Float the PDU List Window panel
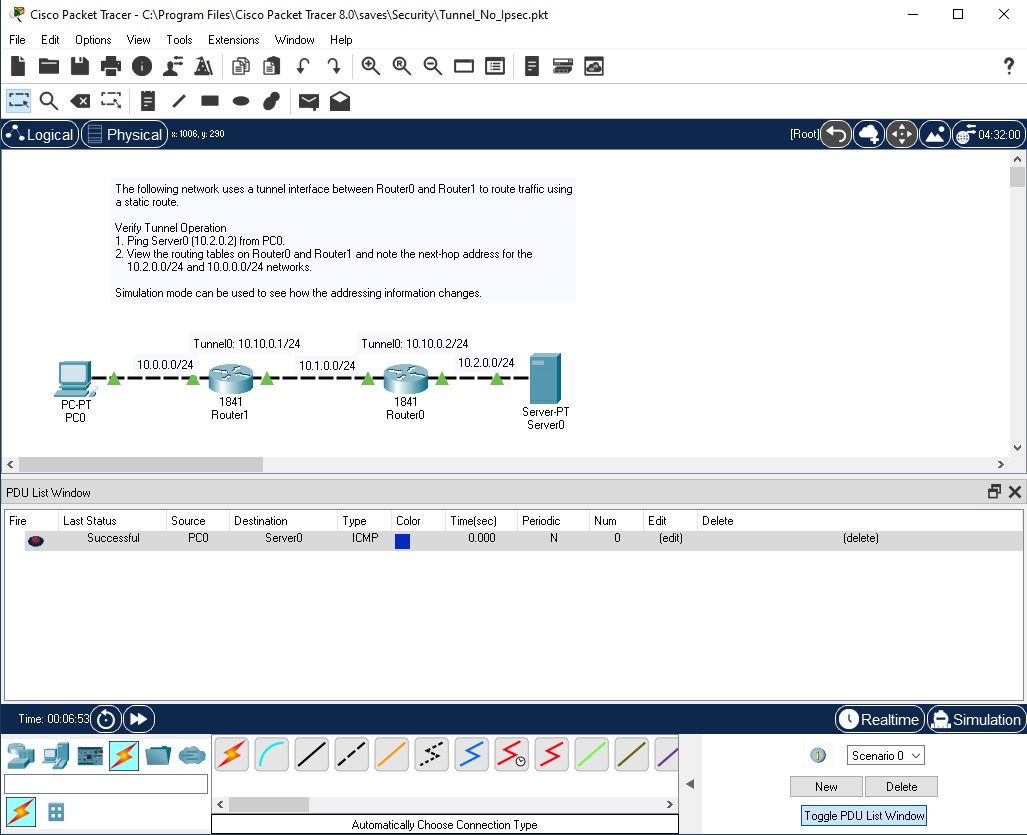The height and width of the screenshot is (835, 1027). click(x=994, y=492)
